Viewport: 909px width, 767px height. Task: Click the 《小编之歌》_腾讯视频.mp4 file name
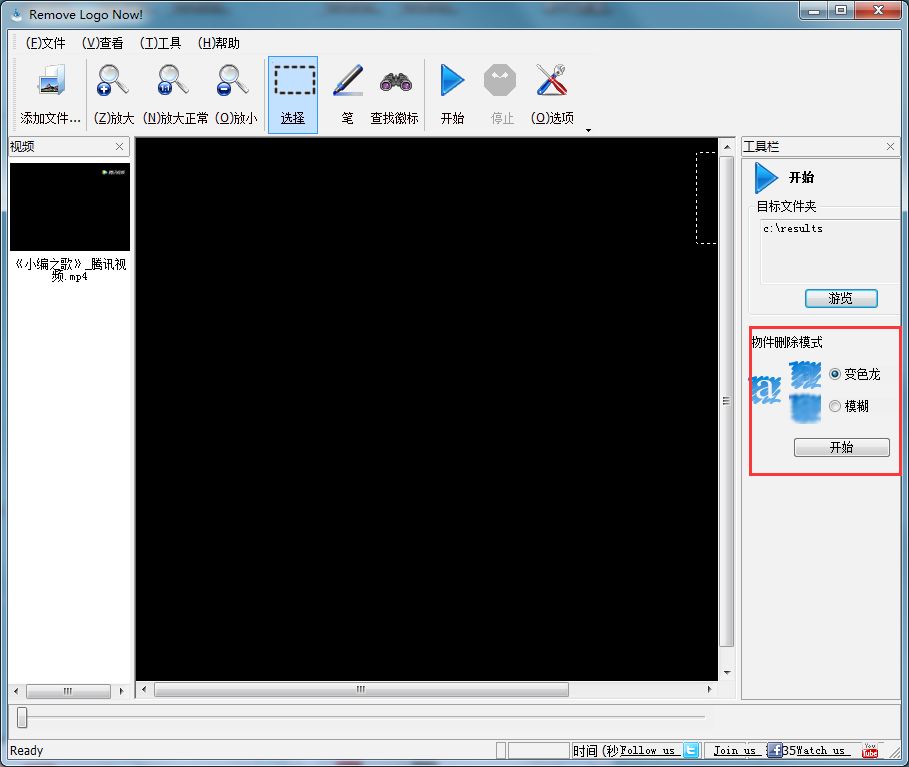[70, 270]
